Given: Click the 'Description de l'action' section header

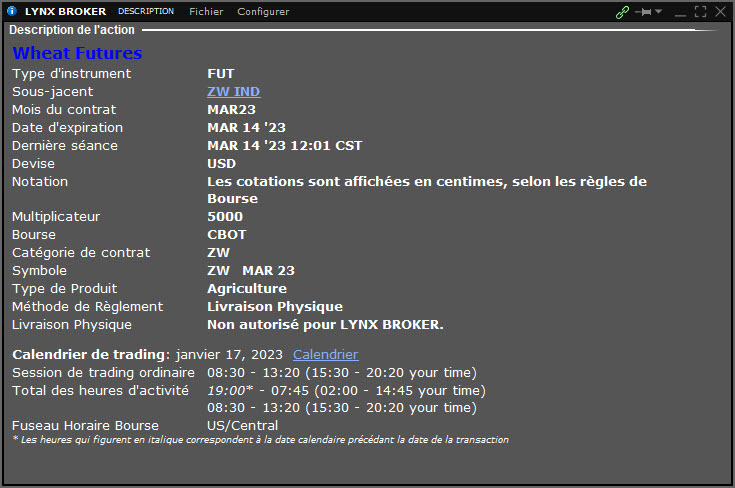Looking at the screenshot, I should click(72, 30).
